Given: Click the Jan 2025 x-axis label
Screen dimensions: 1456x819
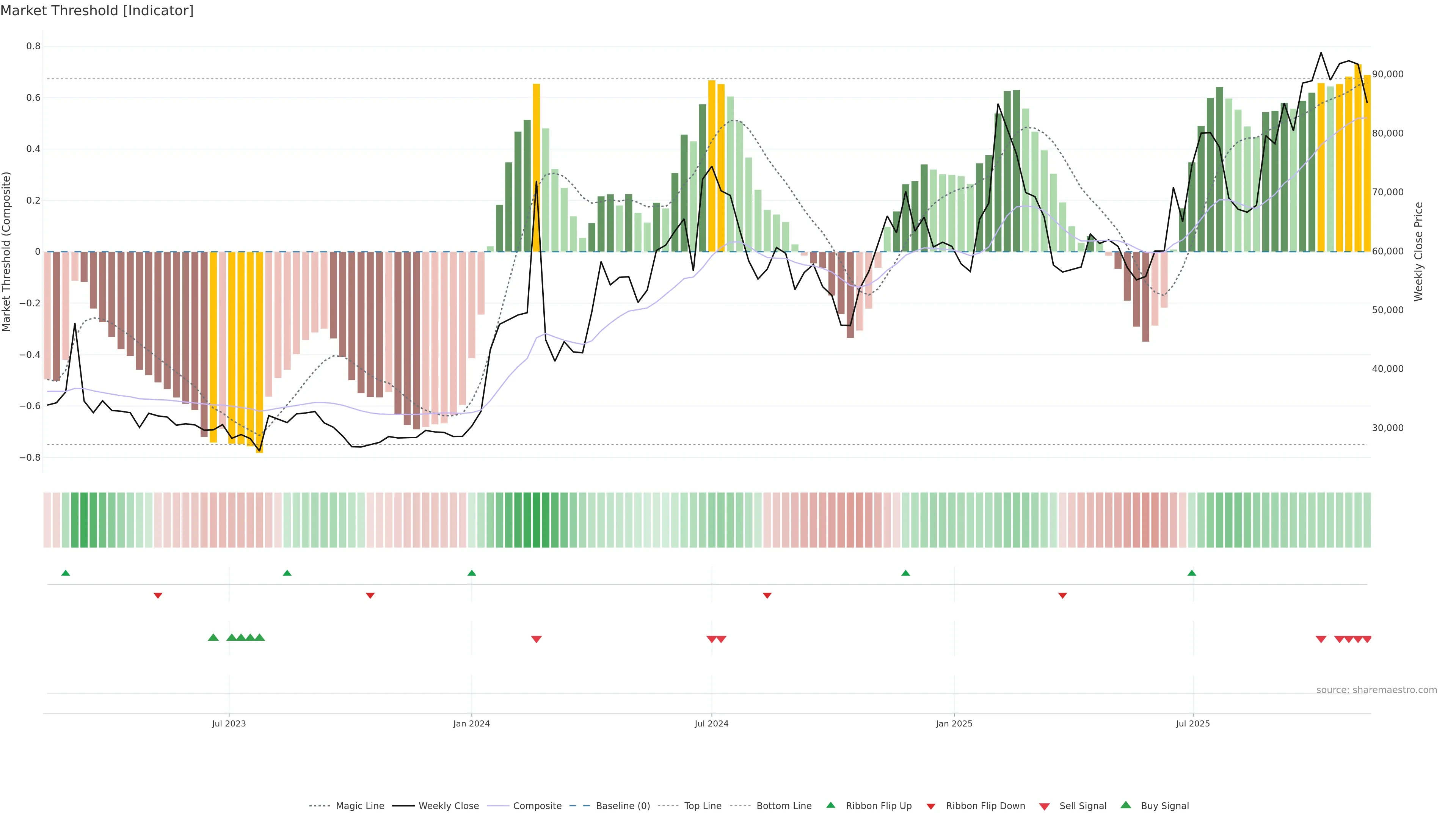Looking at the screenshot, I should [954, 723].
